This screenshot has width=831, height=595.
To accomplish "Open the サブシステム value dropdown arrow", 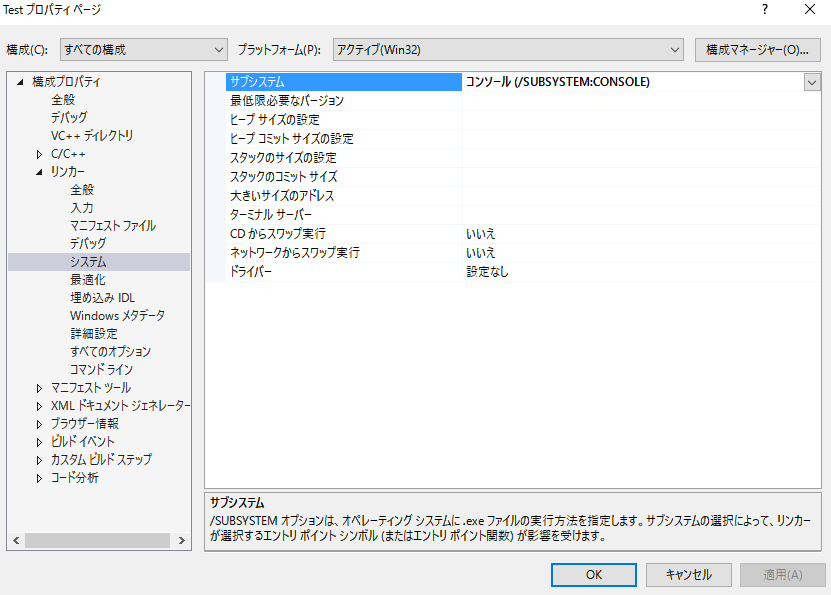I will point(811,82).
